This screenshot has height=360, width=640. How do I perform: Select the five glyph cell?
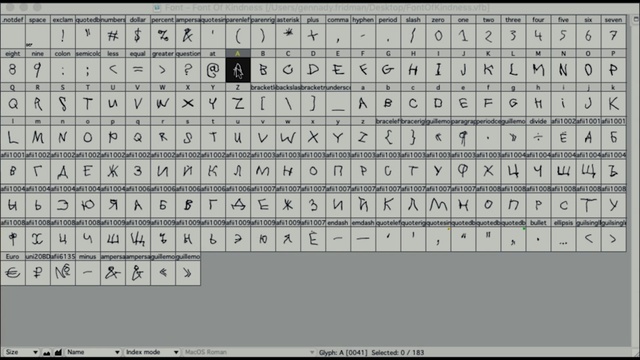[563, 33]
